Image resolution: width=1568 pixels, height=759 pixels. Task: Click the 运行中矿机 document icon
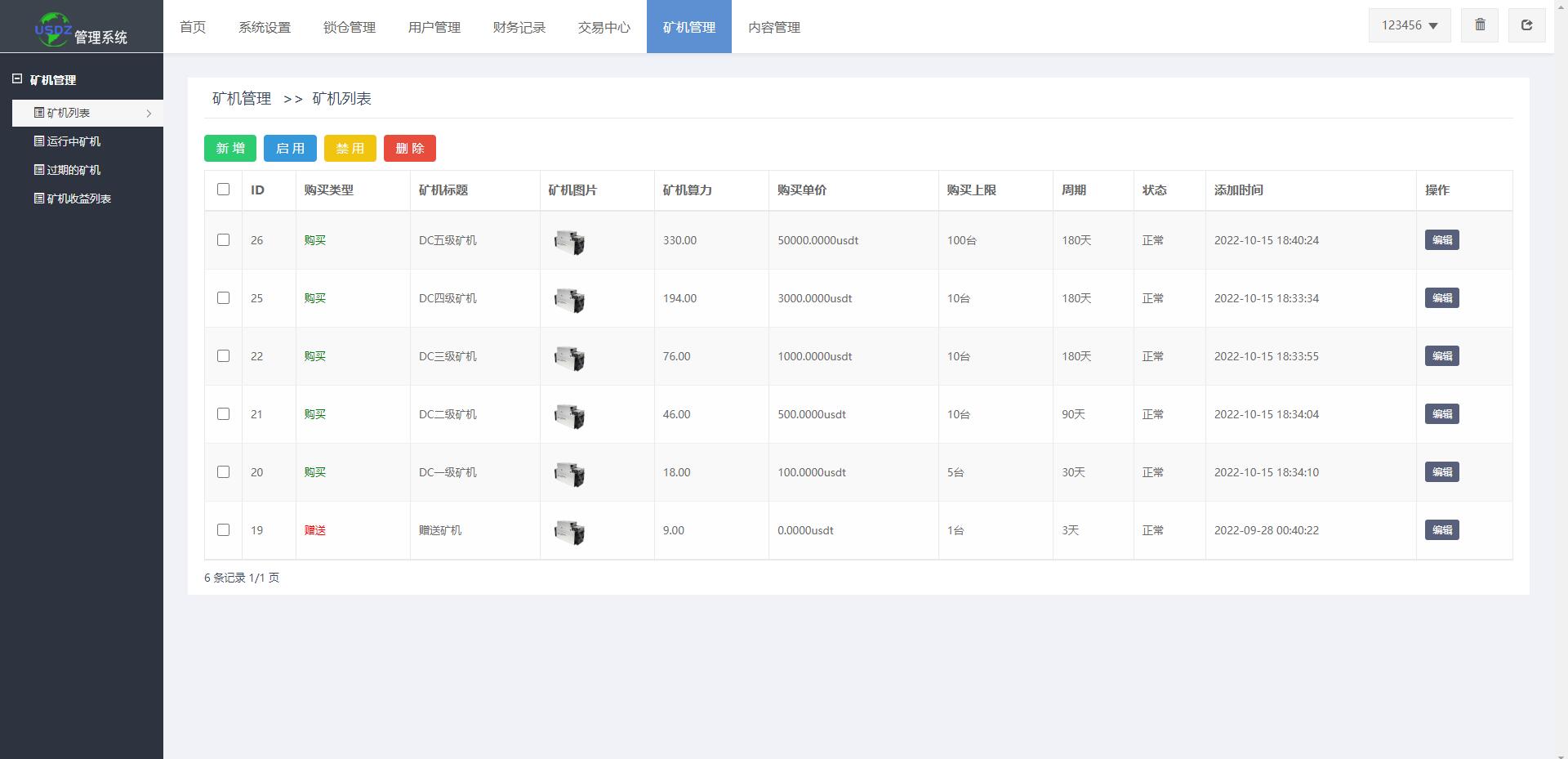pos(38,141)
